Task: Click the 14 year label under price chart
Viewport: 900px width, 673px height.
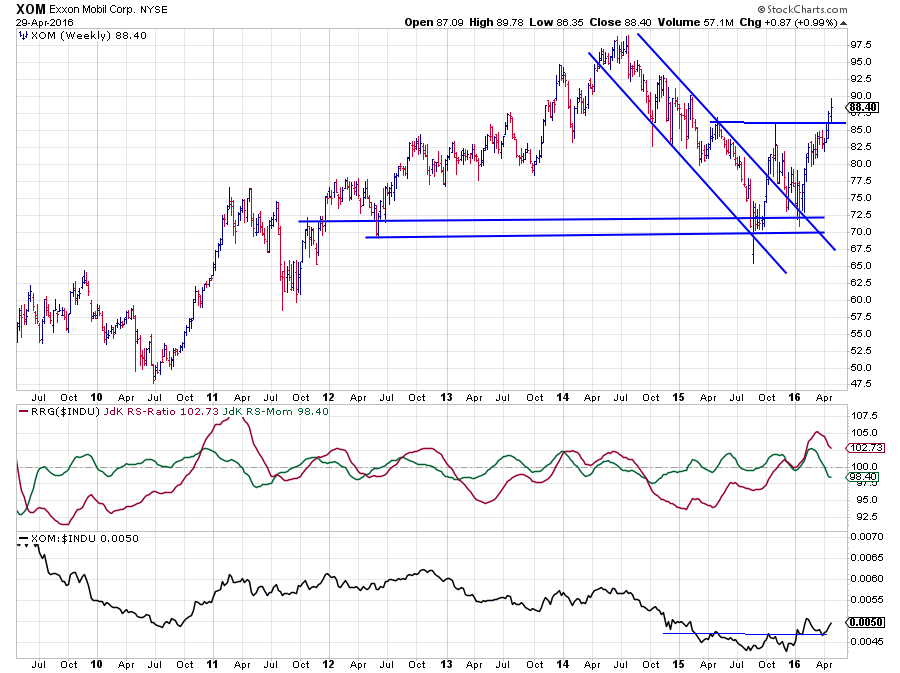Action: pos(563,397)
